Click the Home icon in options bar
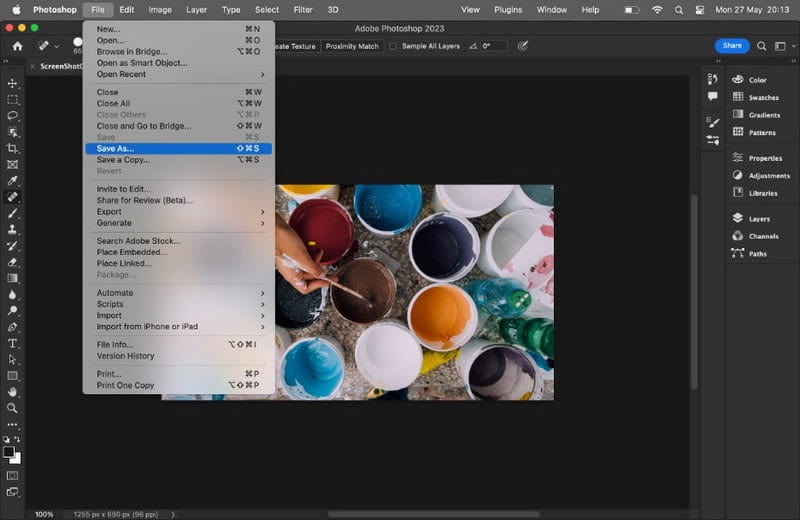This screenshot has height=520, width=800. click(17, 46)
